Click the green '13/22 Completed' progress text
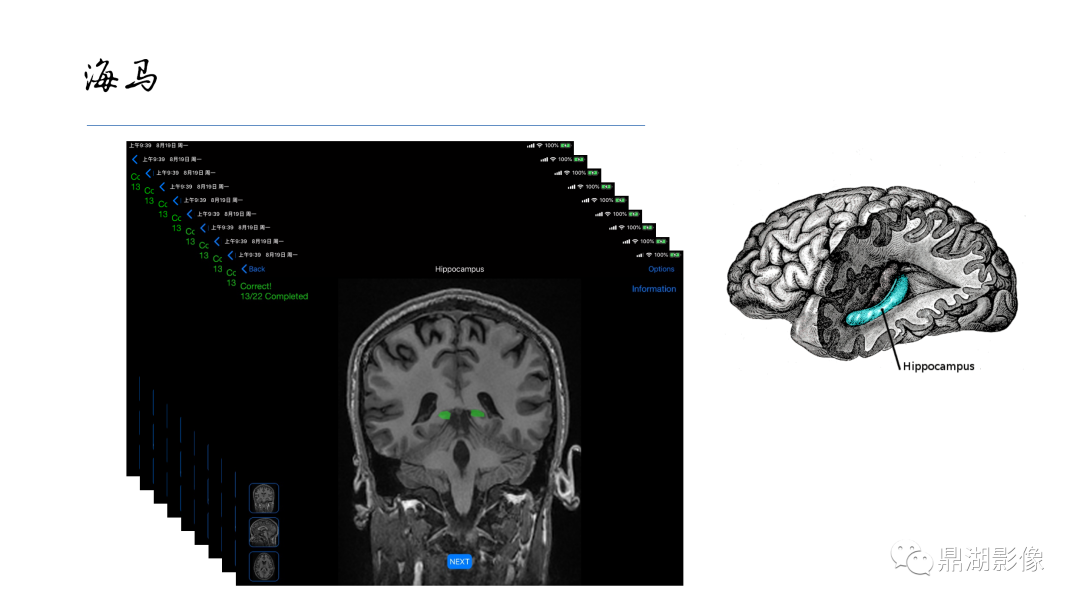The width and height of the screenshot is (1080, 607). (274, 296)
